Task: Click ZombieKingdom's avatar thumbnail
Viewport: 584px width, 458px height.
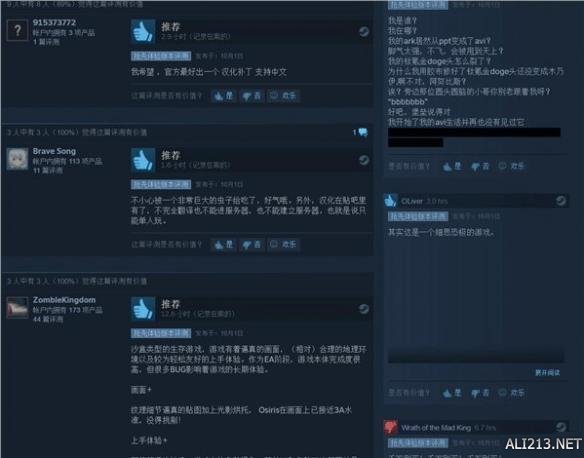Action: (18, 308)
